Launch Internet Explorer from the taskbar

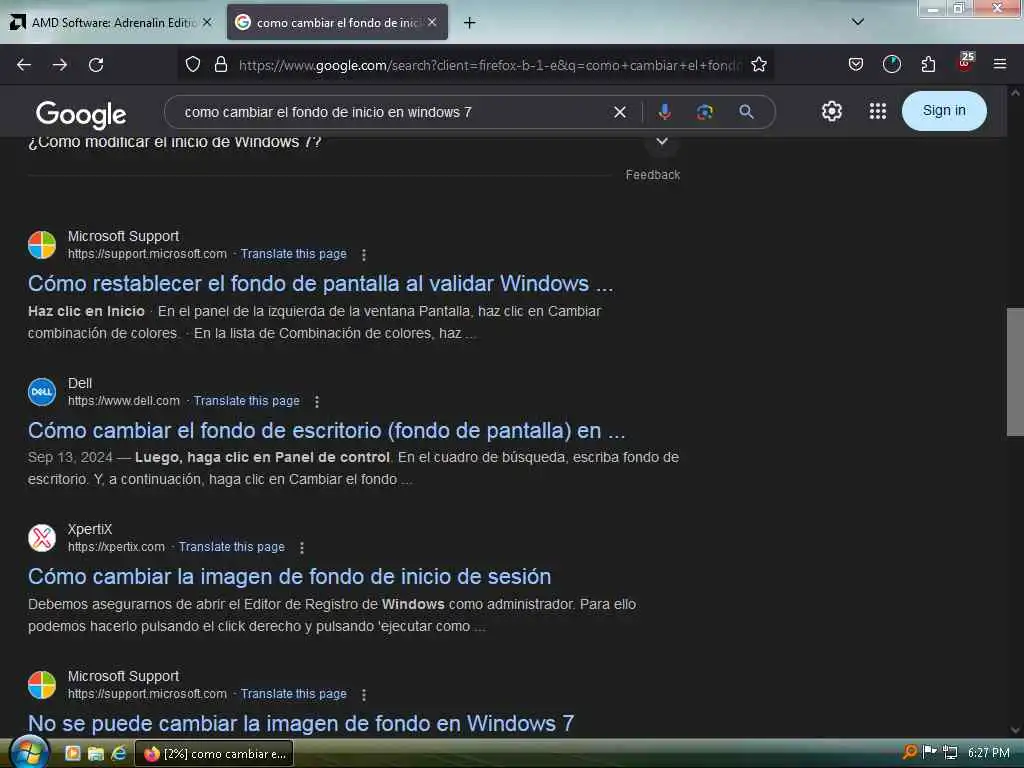[119, 754]
